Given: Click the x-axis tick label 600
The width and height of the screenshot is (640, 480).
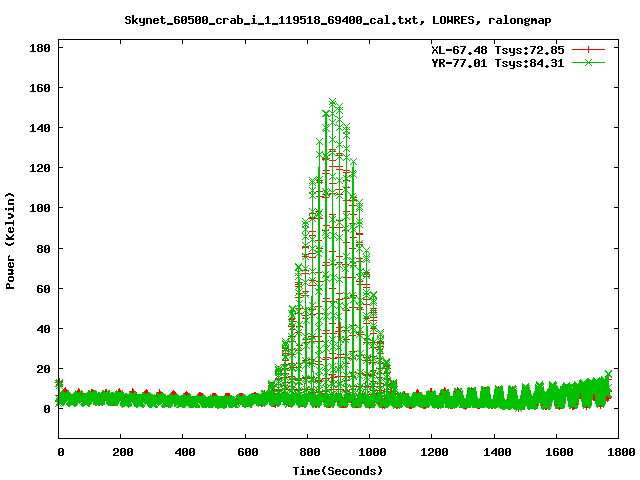Looking at the screenshot, I should [248, 452].
